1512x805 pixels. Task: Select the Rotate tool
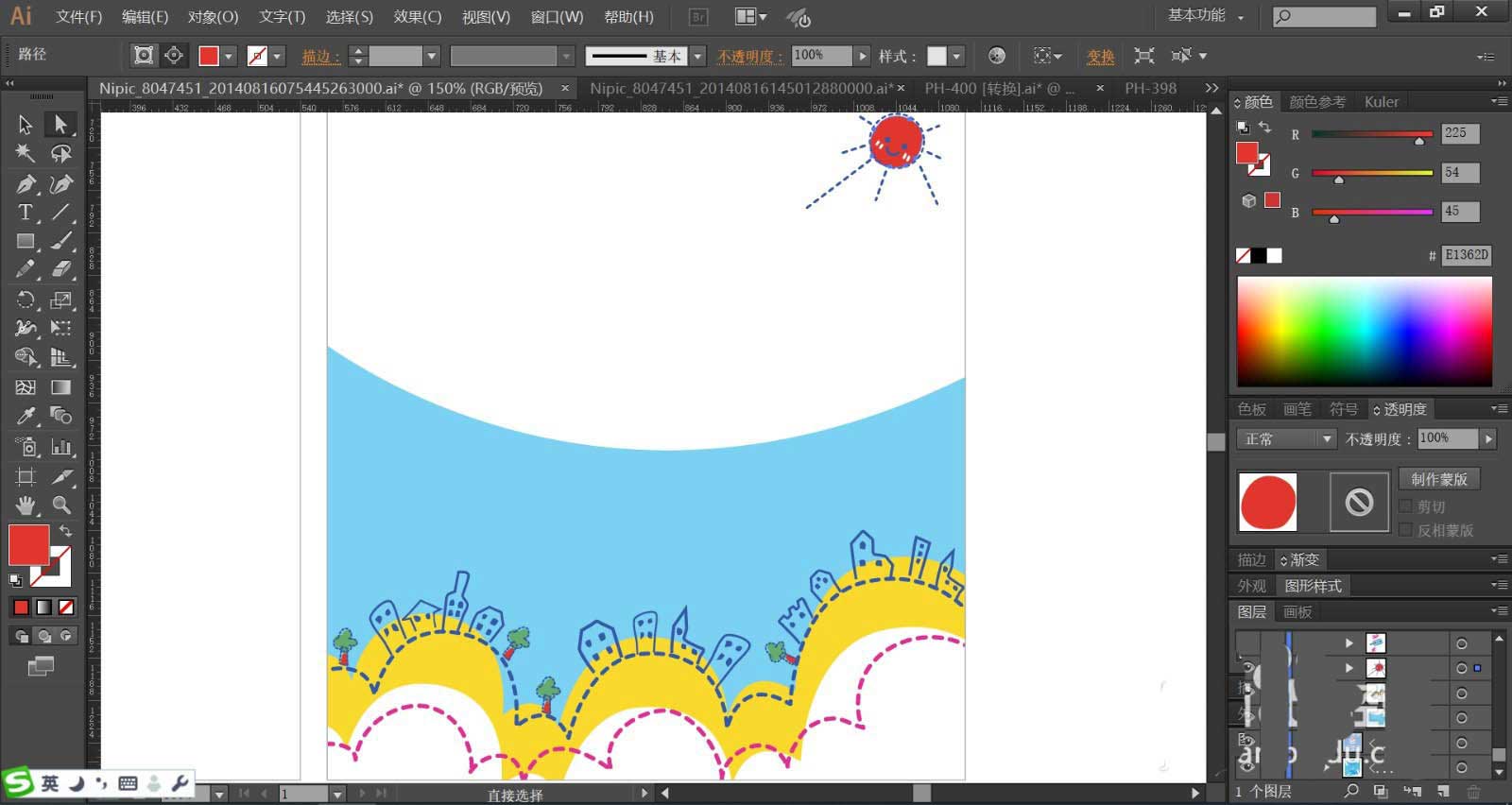(x=26, y=300)
